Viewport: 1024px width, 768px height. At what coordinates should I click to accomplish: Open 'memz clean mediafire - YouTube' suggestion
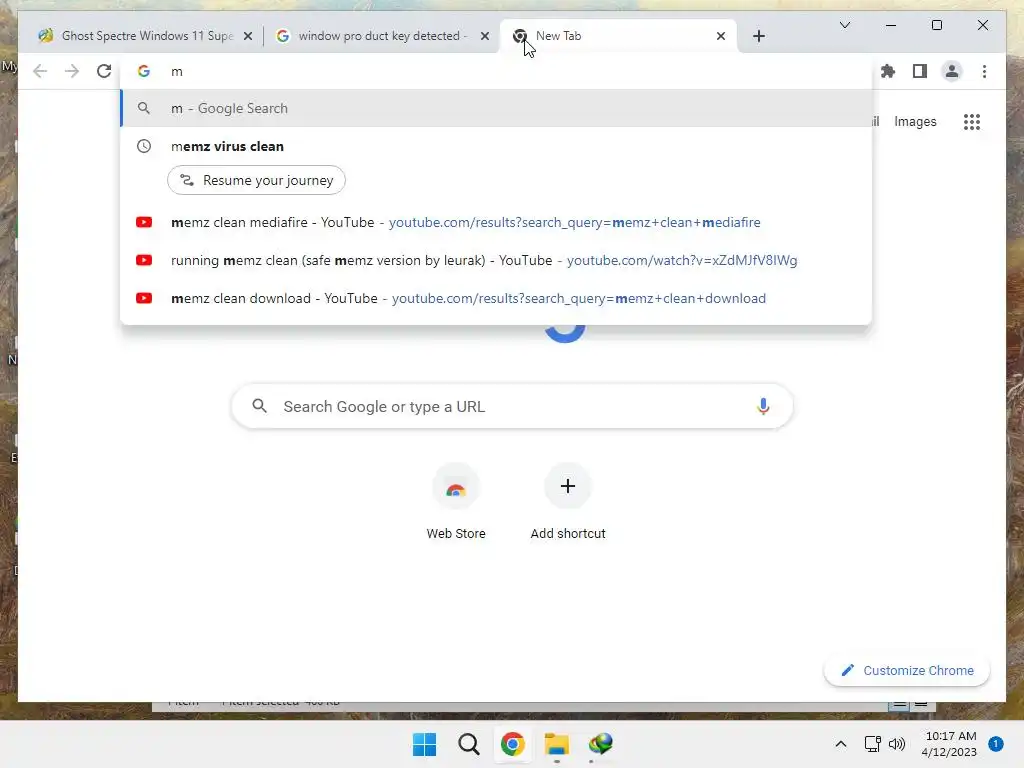tap(496, 223)
